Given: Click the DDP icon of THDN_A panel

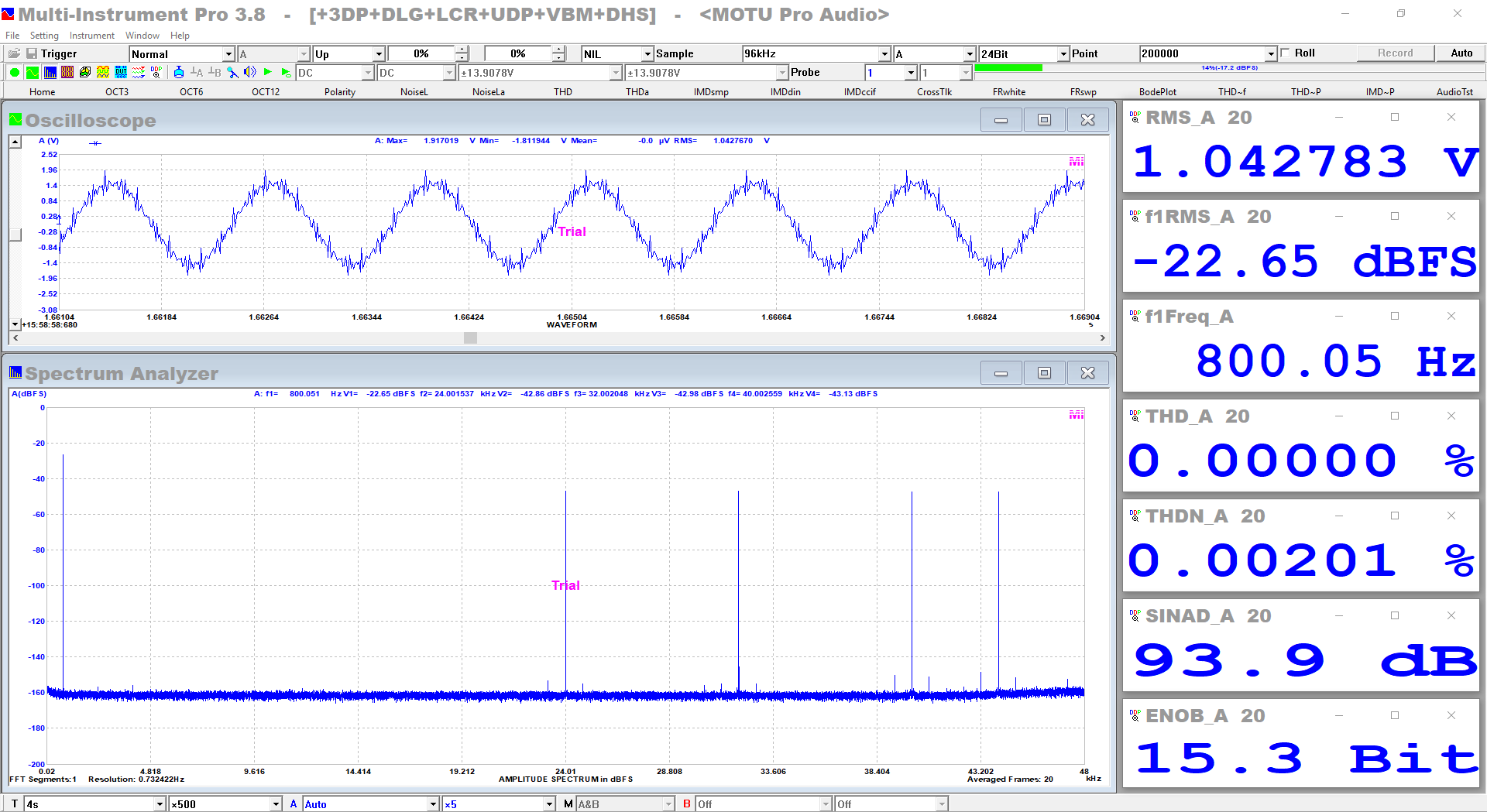Looking at the screenshot, I should pos(1135,516).
